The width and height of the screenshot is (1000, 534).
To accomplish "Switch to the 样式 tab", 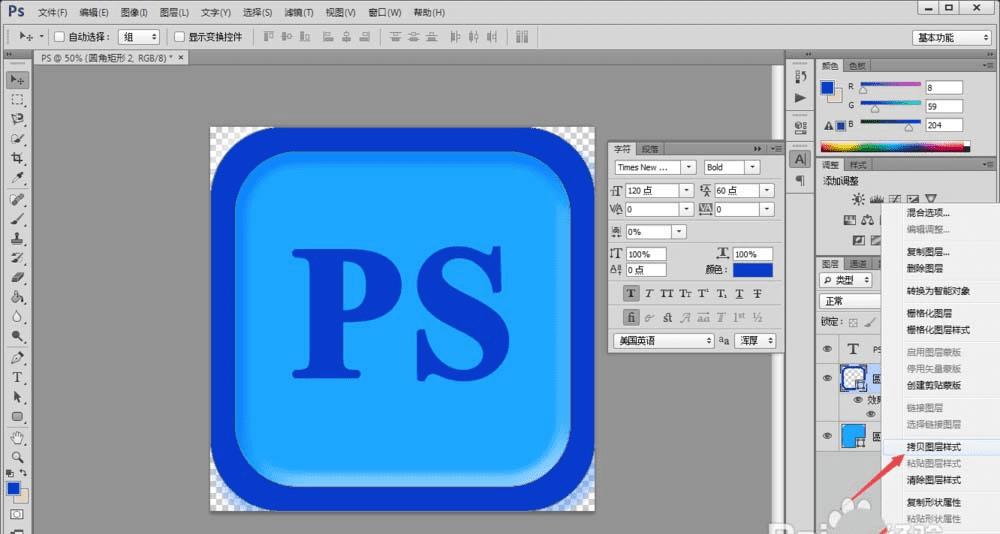I will (x=858, y=165).
